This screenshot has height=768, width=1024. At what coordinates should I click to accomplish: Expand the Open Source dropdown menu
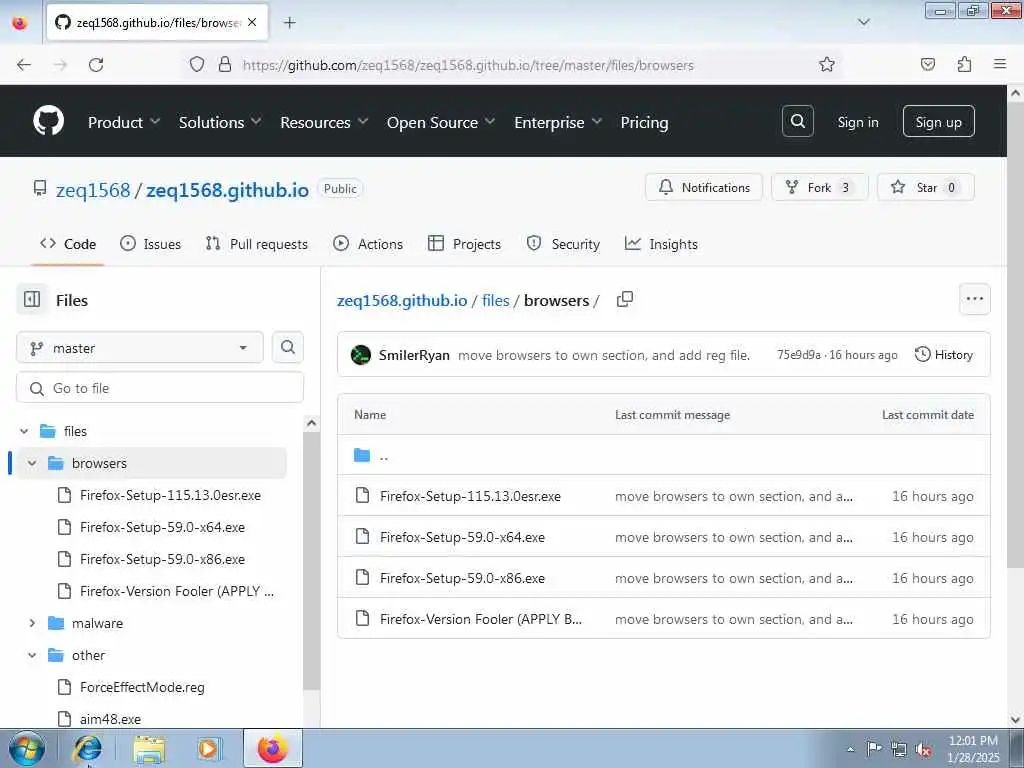point(441,122)
